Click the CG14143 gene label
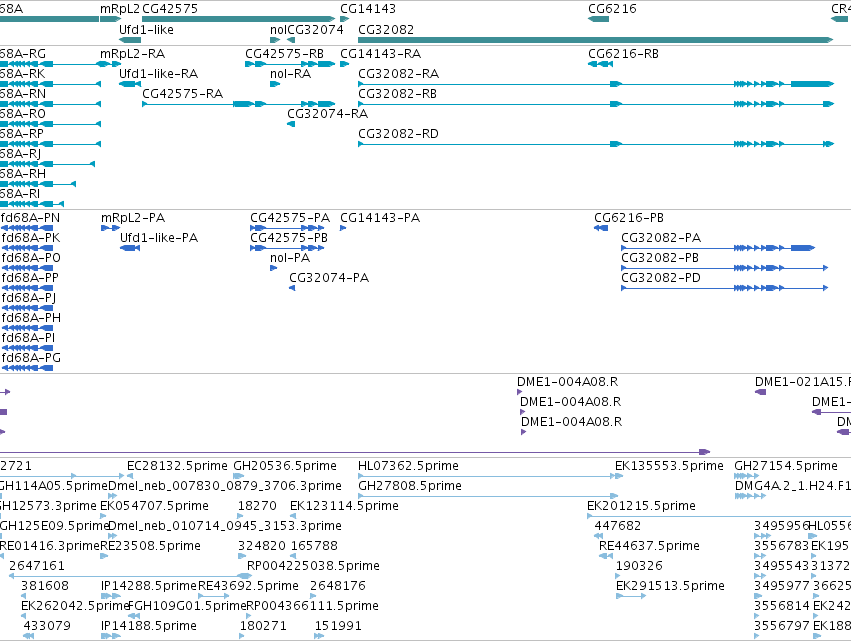 pos(368,9)
